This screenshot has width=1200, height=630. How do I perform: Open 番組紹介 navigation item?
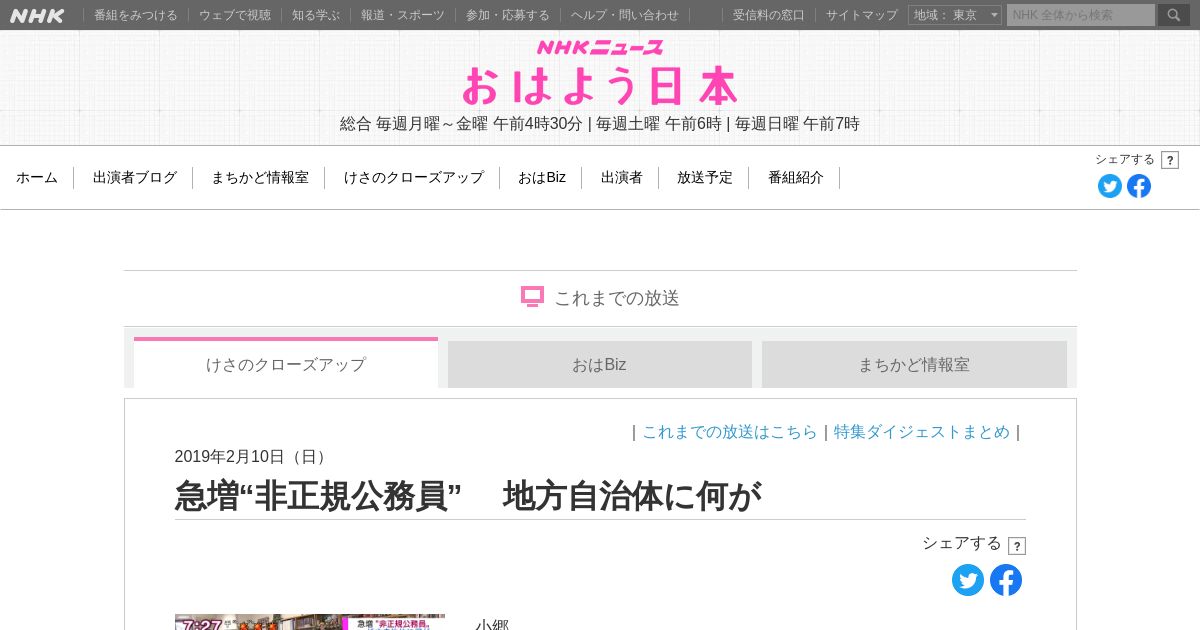pos(796,177)
